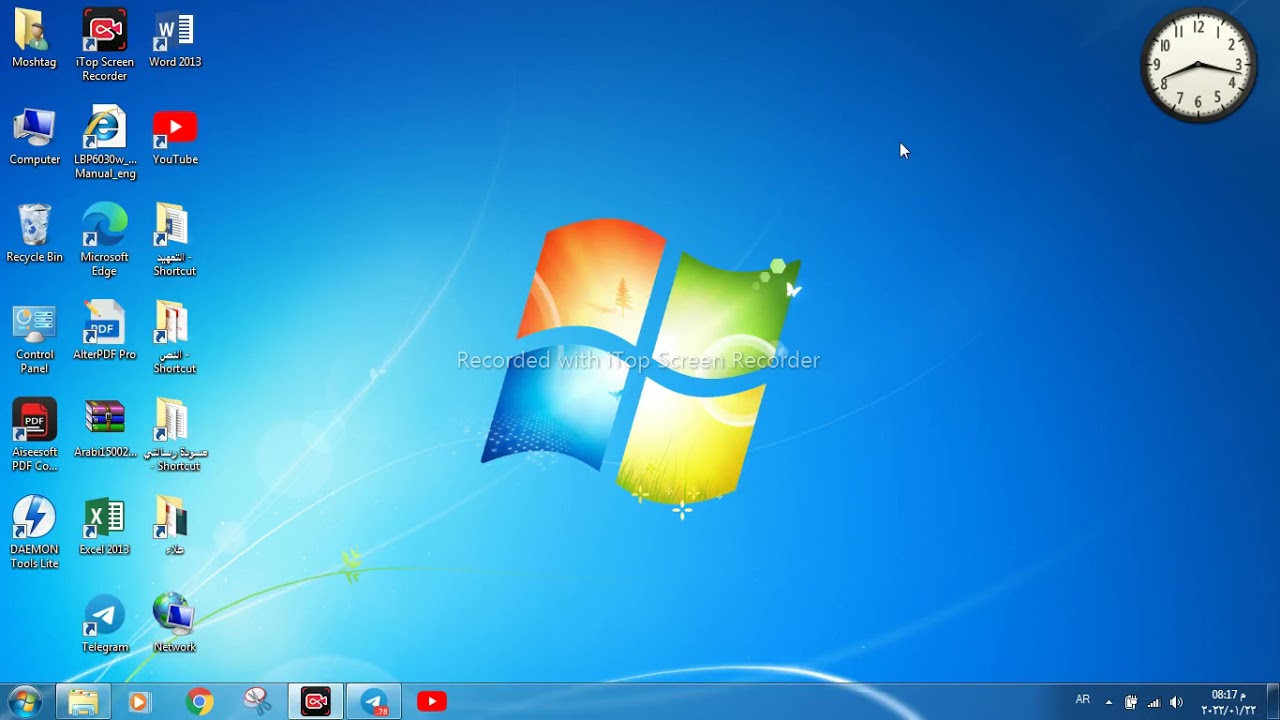
Task: Click the Show desktop button
Action: (x=1273, y=702)
